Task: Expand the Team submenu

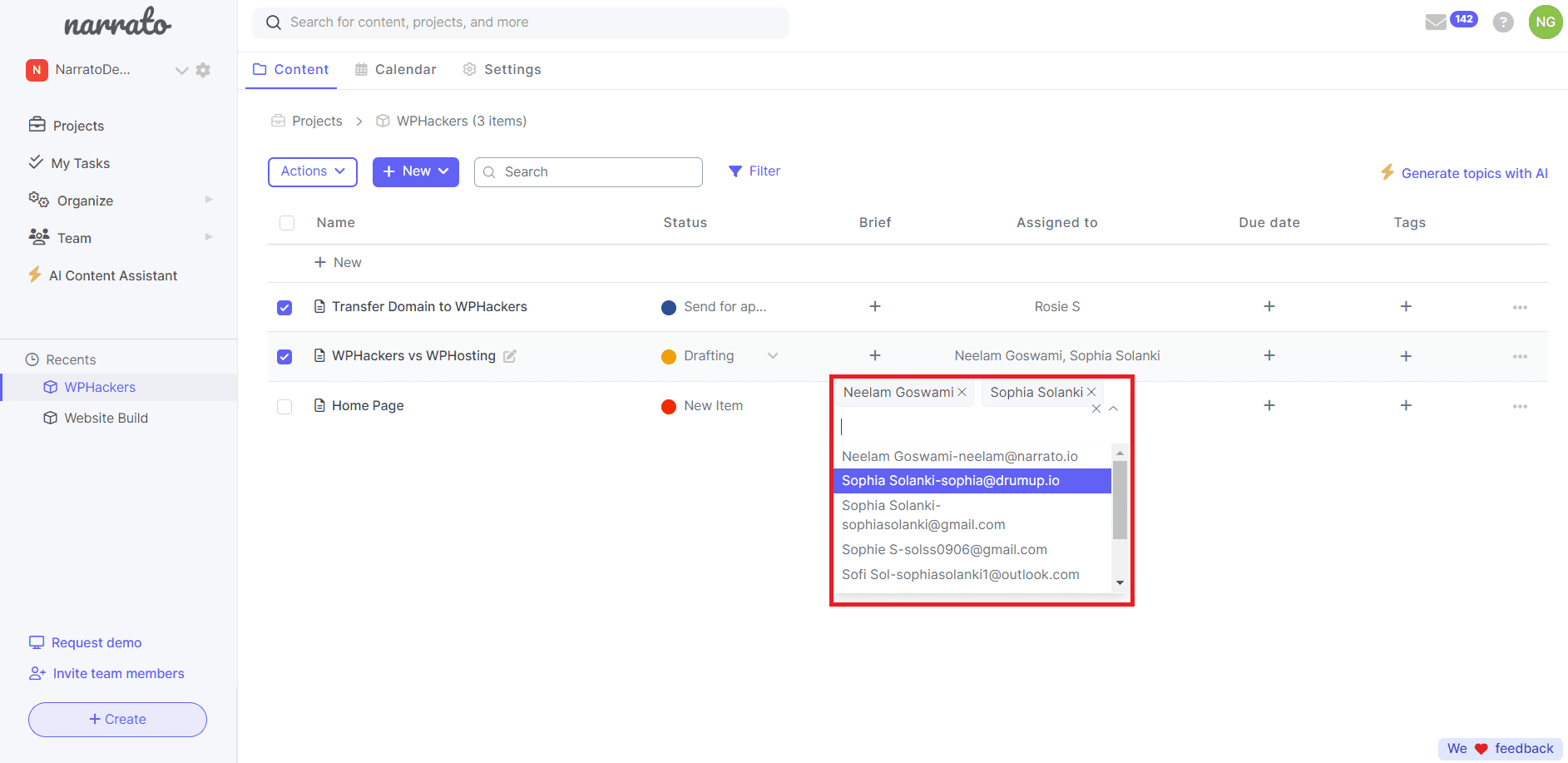Action: pos(209,237)
